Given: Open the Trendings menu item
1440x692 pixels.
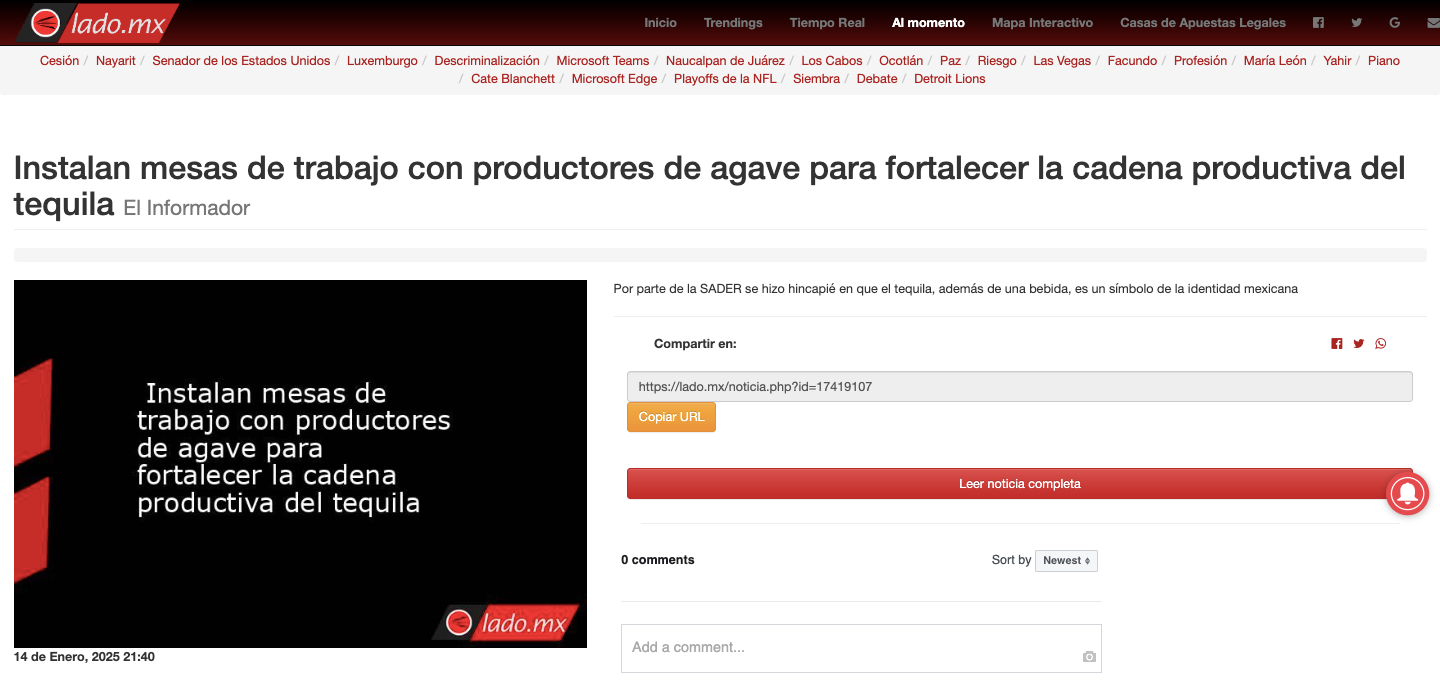Looking at the screenshot, I should 732,23.
